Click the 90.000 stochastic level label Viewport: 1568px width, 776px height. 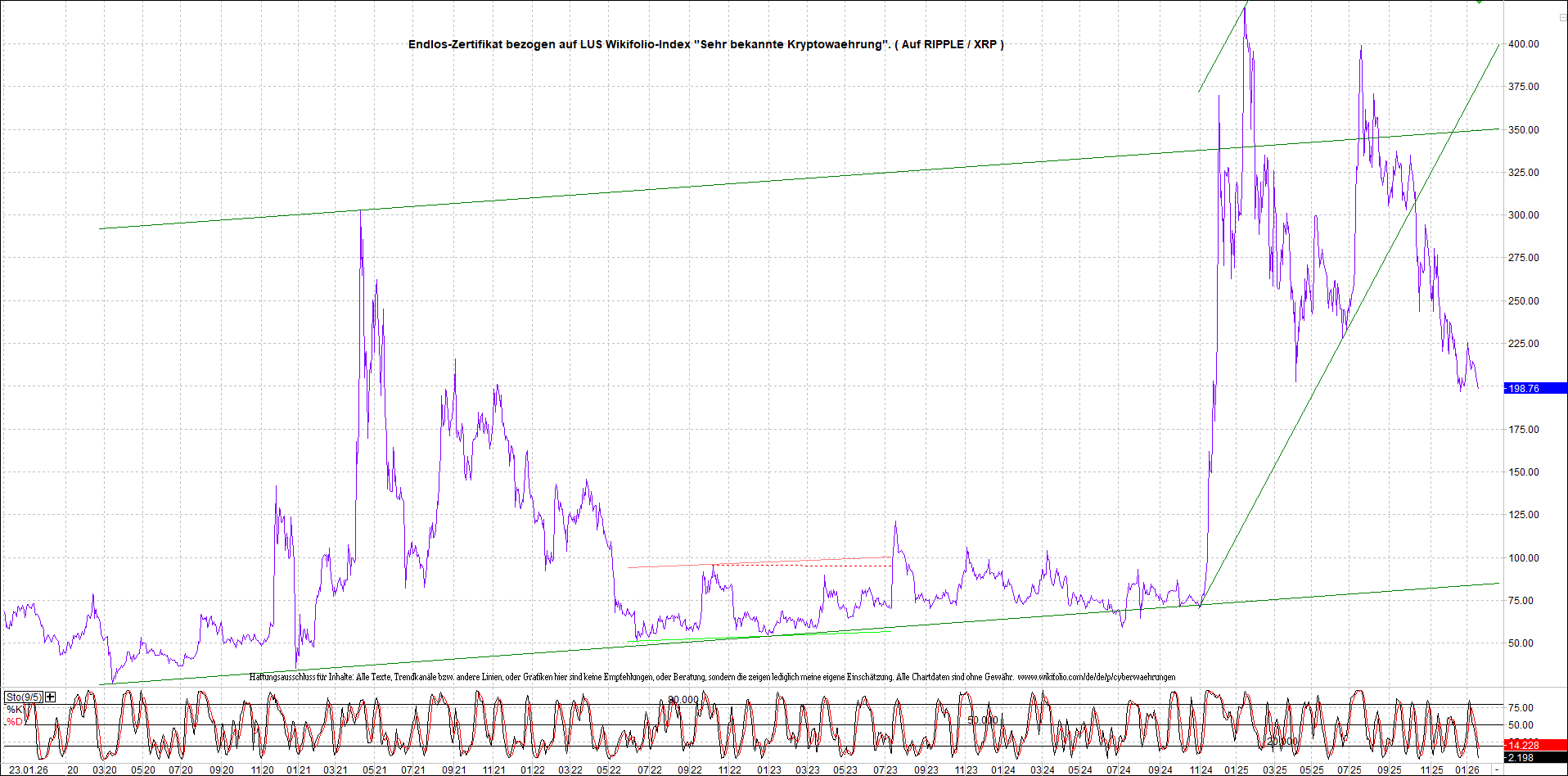pos(683,700)
